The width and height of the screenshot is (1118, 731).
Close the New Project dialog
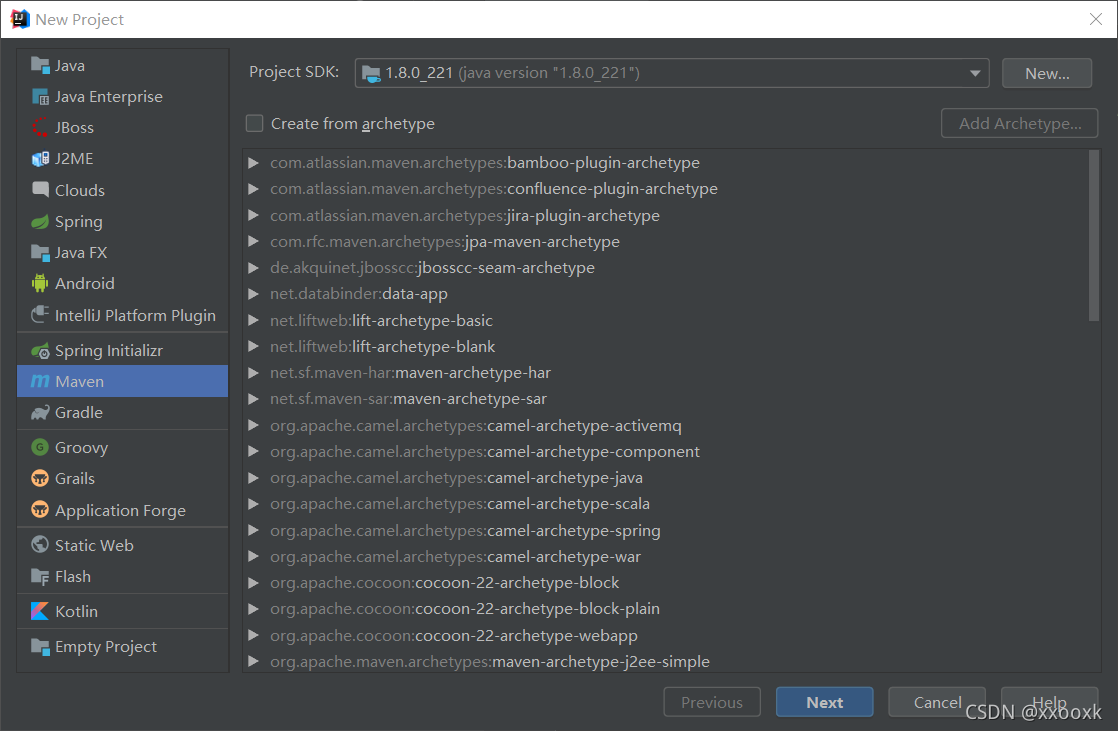pyautogui.click(x=1096, y=19)
